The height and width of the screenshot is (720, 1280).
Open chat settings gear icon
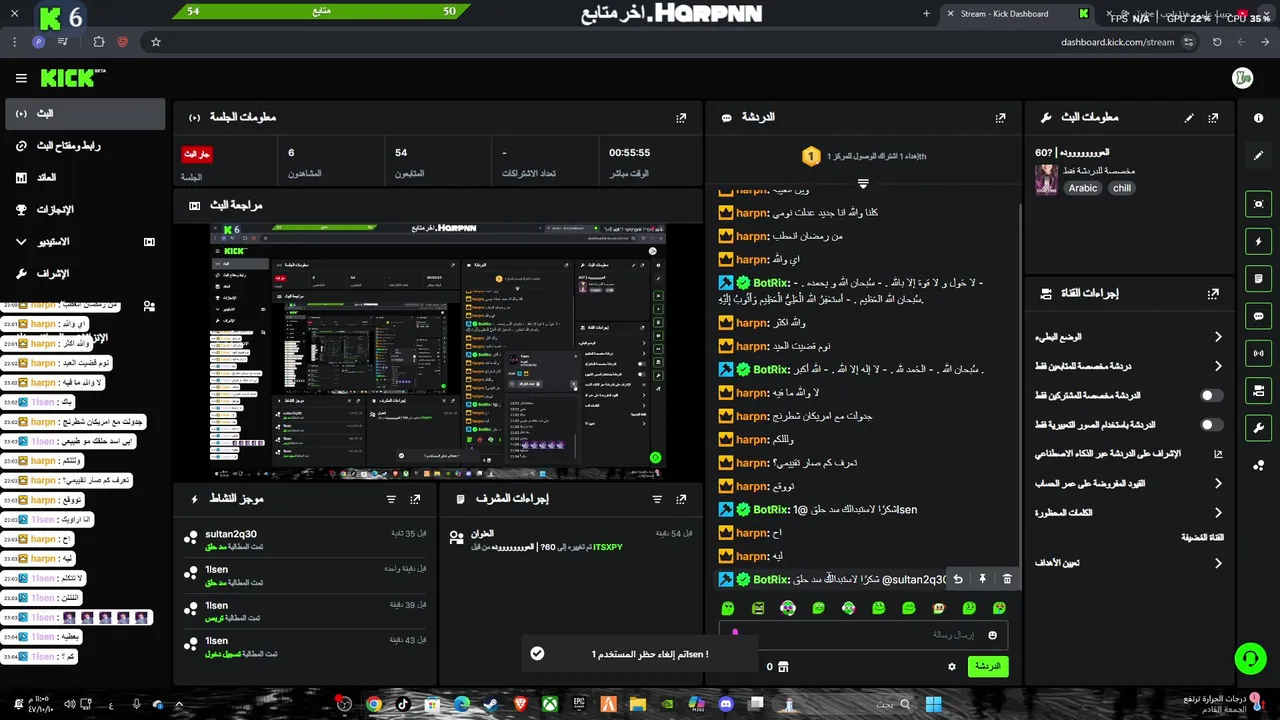click(952, 666)
